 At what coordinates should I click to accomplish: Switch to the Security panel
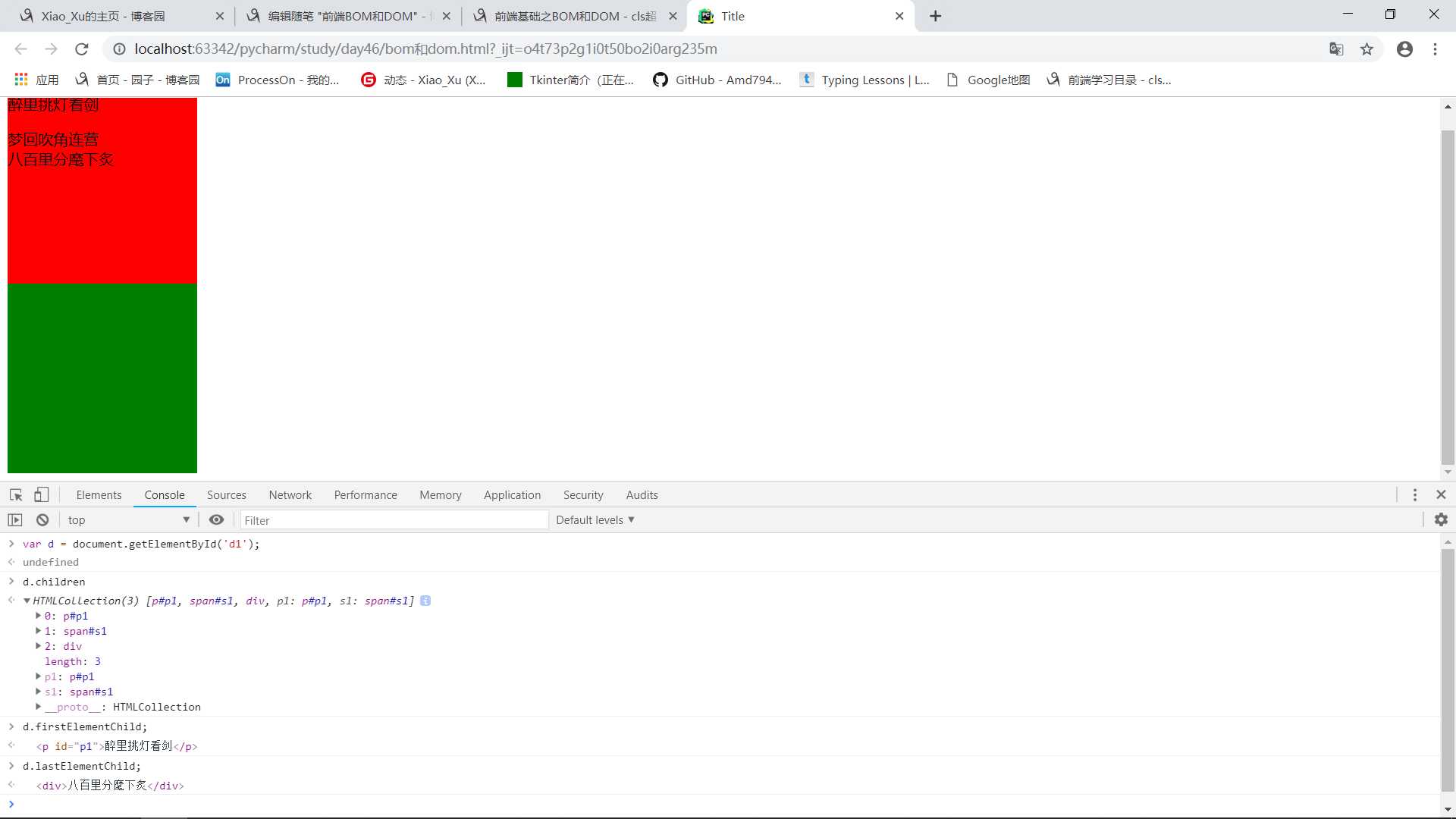point(583,495)
